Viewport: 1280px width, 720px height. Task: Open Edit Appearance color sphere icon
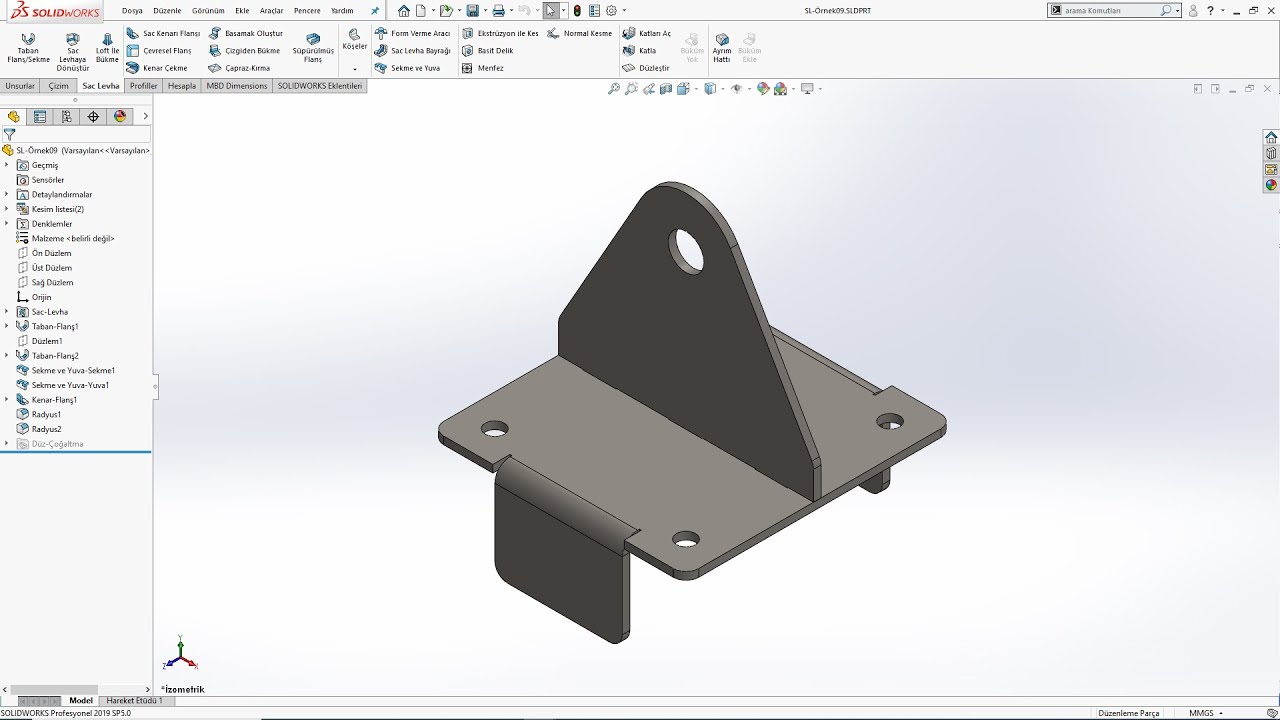[763, 89]
